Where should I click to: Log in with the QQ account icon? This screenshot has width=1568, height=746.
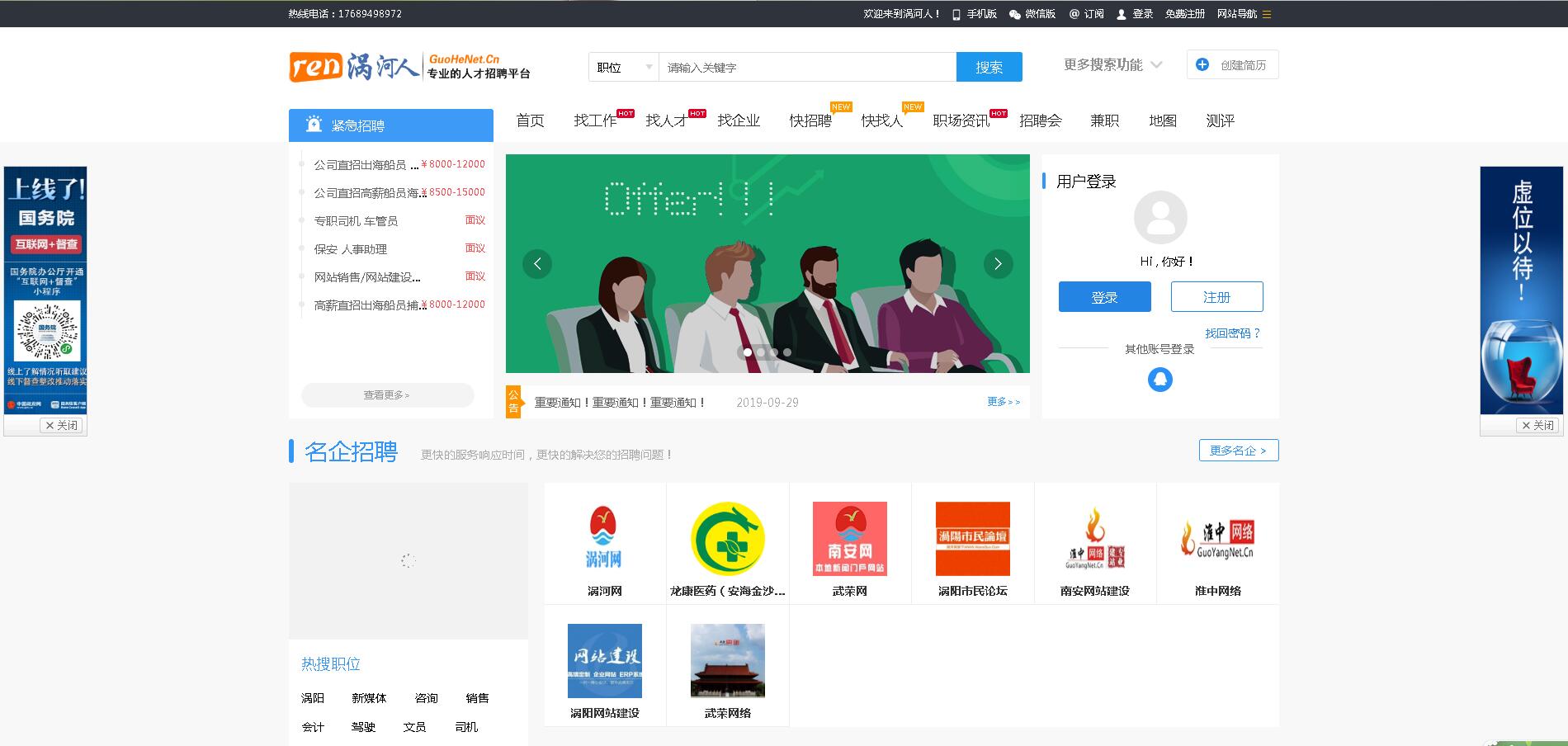point(1159,380)
